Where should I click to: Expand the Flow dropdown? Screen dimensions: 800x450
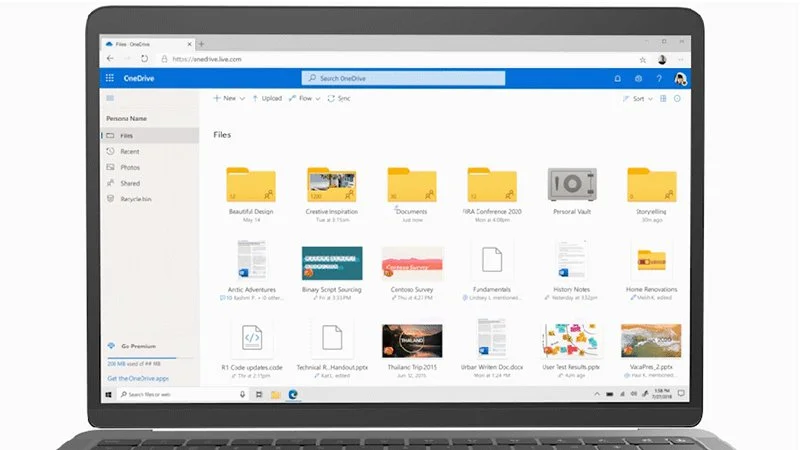305,98
